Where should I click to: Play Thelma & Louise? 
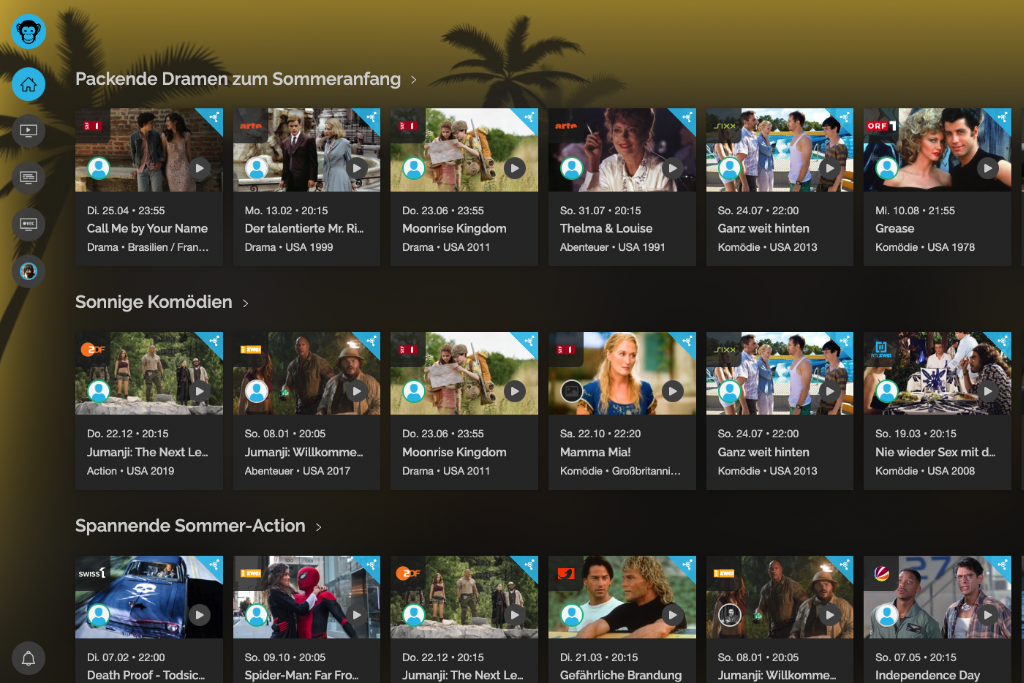[x=672, y=168]
